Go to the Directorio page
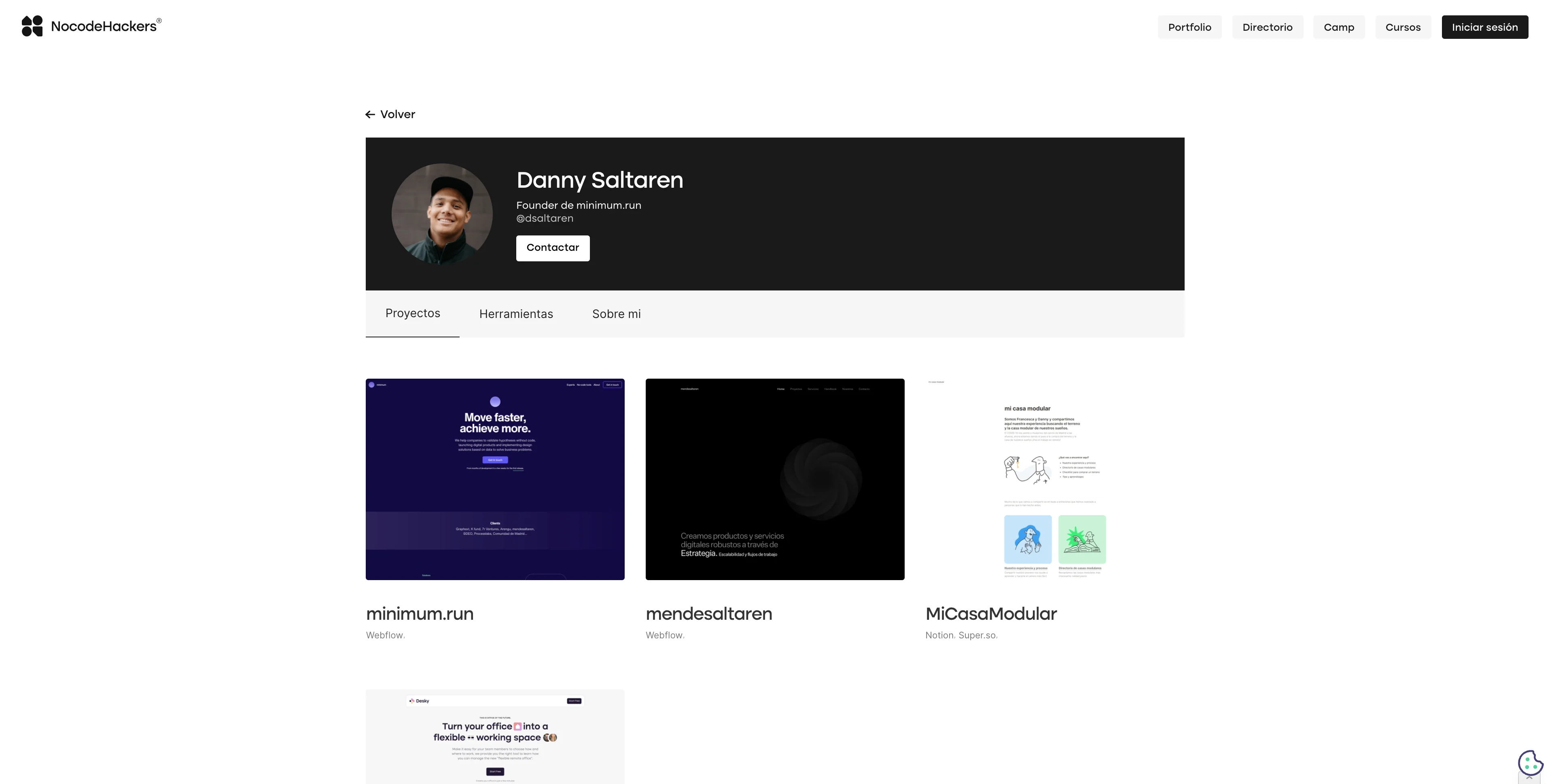The width and height of the screenshot is (1552, 784). tap(1267, 27)
